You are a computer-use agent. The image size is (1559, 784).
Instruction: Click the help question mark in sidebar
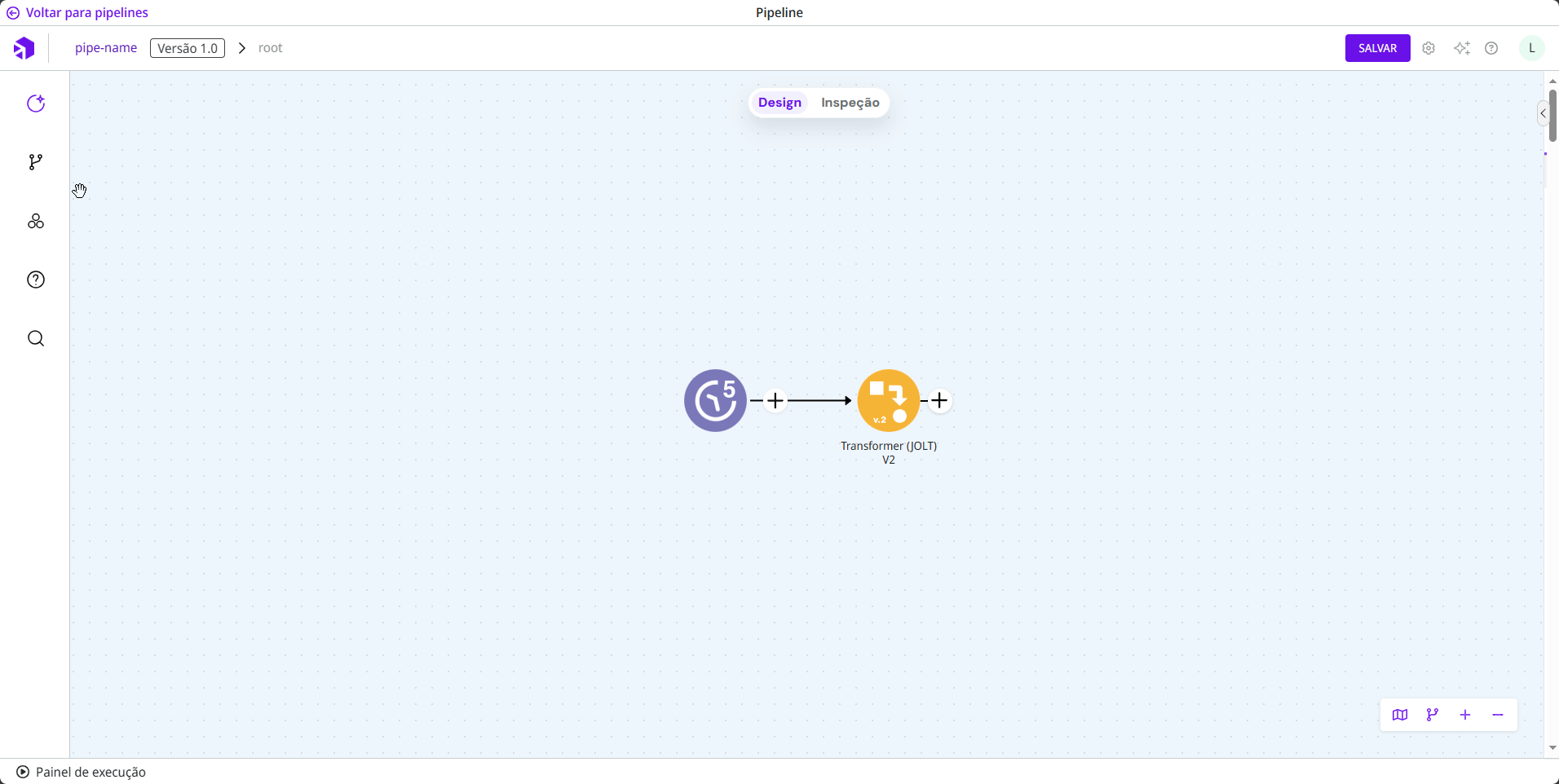36,280
